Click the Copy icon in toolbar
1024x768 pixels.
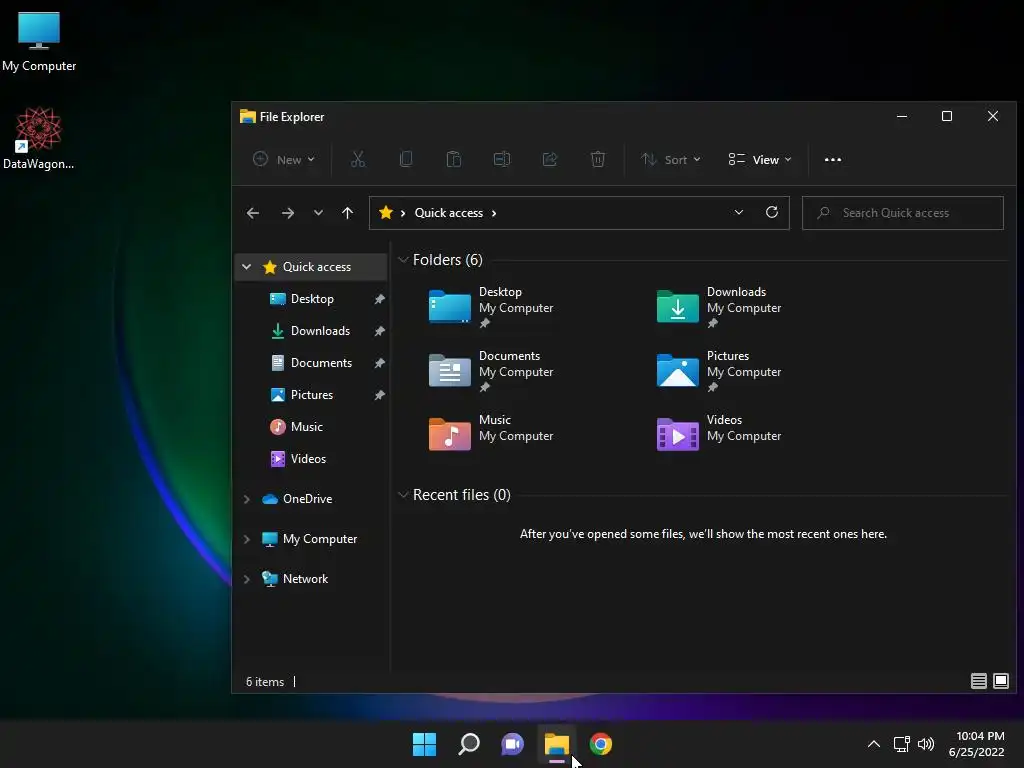(406, 159)
